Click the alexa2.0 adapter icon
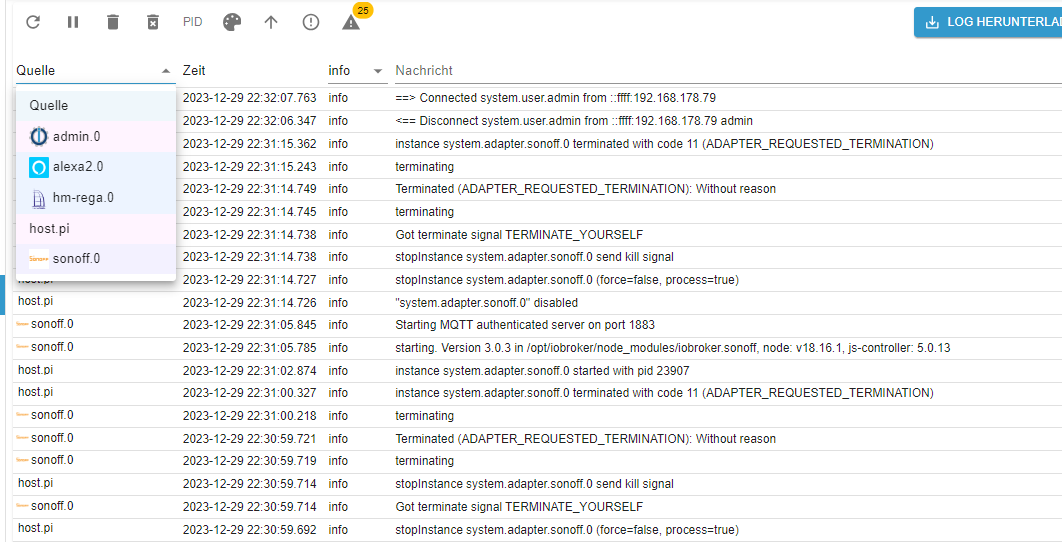The image size is (1062, 542). point(39,167)
